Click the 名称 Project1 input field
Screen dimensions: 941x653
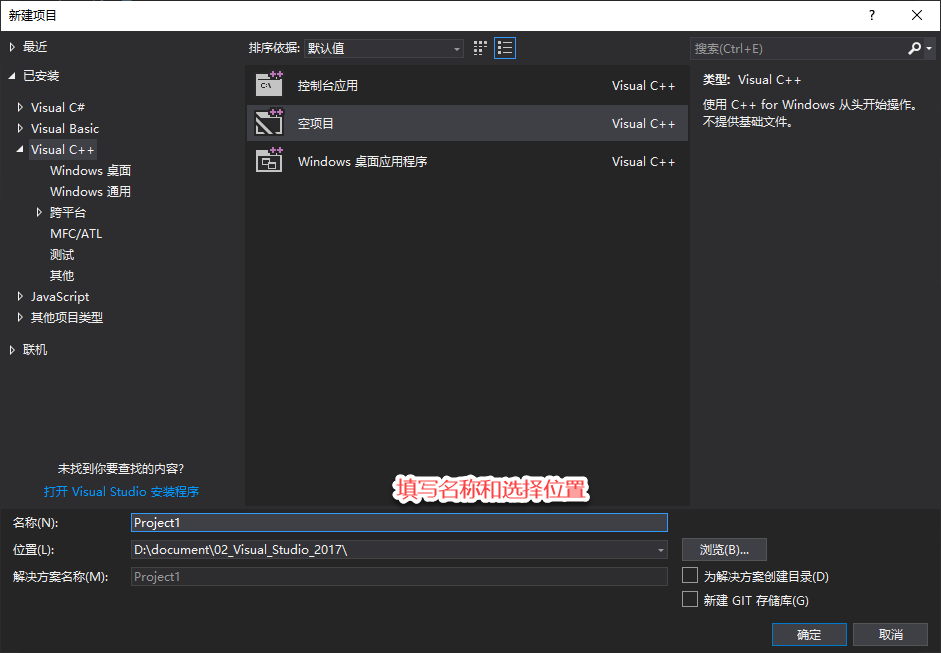pyautogui.click(x=399, y=523)
